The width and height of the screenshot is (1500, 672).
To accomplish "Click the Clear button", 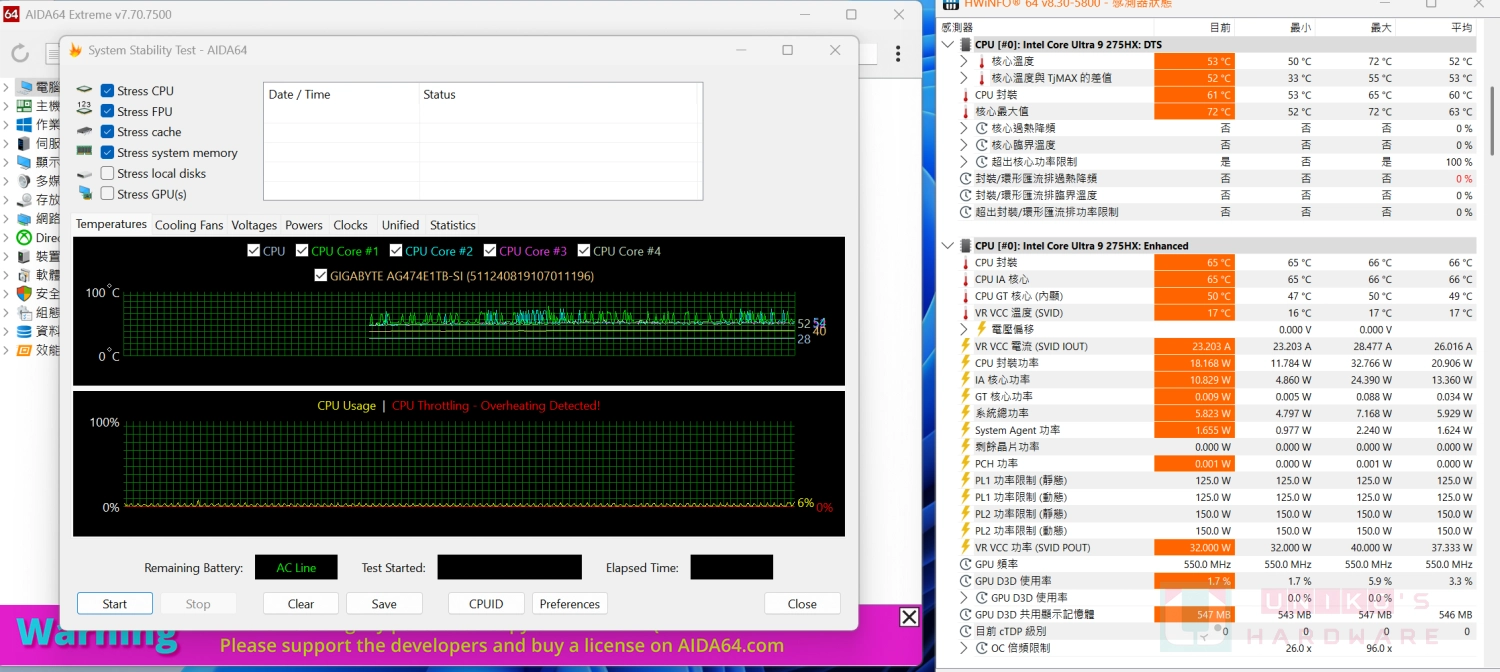I will tap(301, 604).
